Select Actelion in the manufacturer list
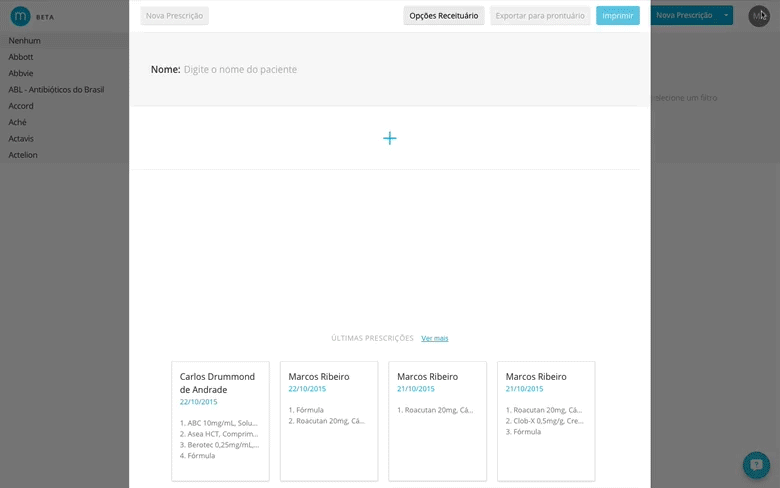Viewport: 780px width, 488px height. pyautogui.click(x=23, y=155)
